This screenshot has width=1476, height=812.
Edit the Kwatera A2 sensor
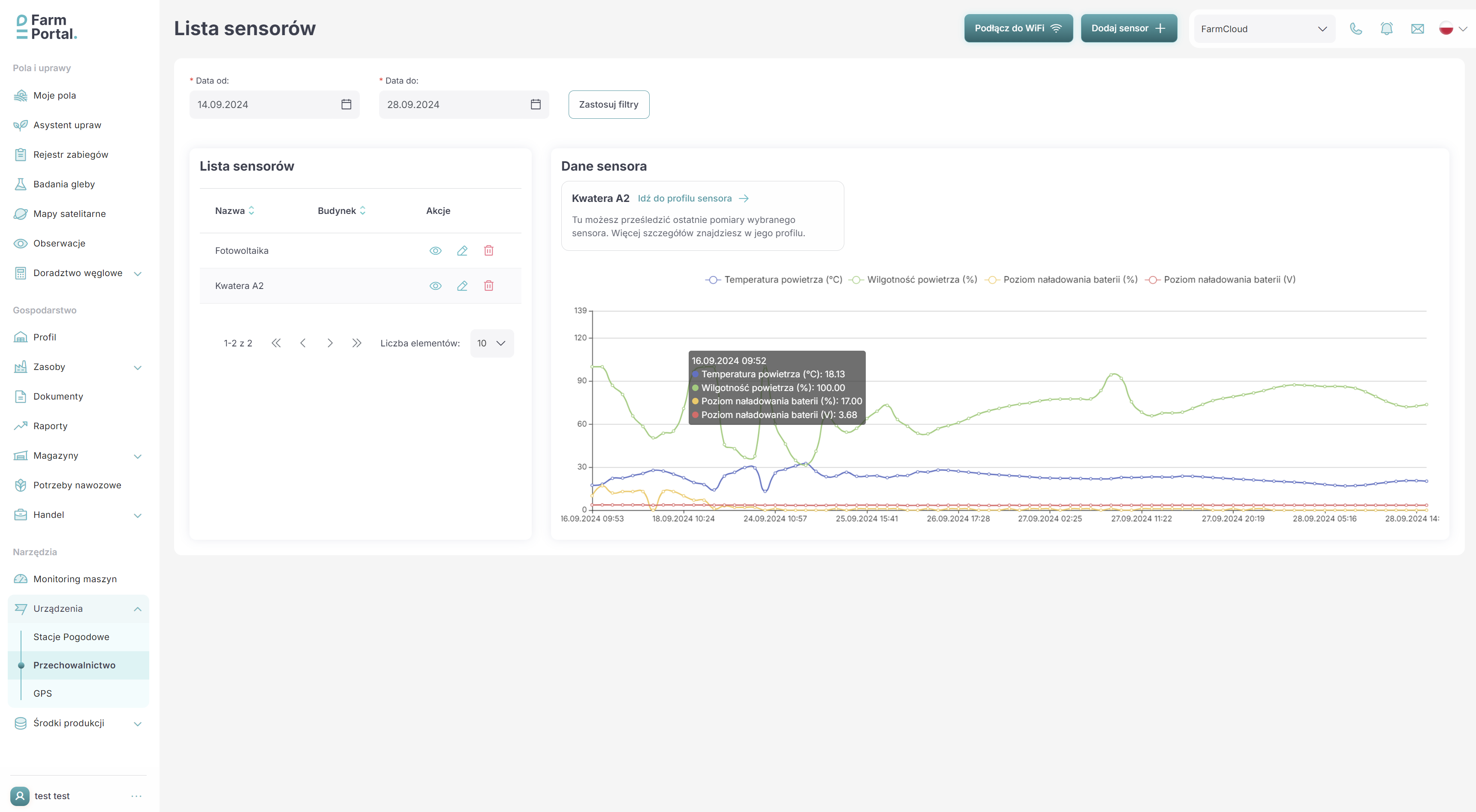tap(462, 286)
